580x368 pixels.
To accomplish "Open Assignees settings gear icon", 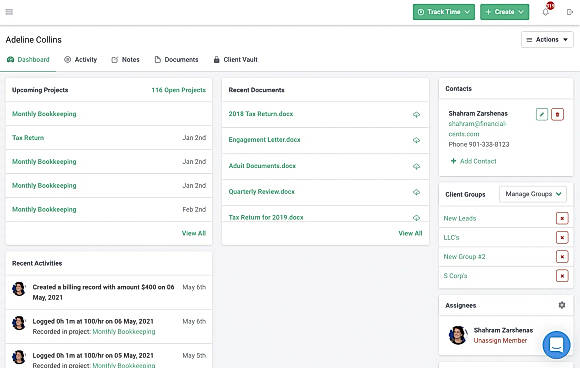I will point(562,305).
